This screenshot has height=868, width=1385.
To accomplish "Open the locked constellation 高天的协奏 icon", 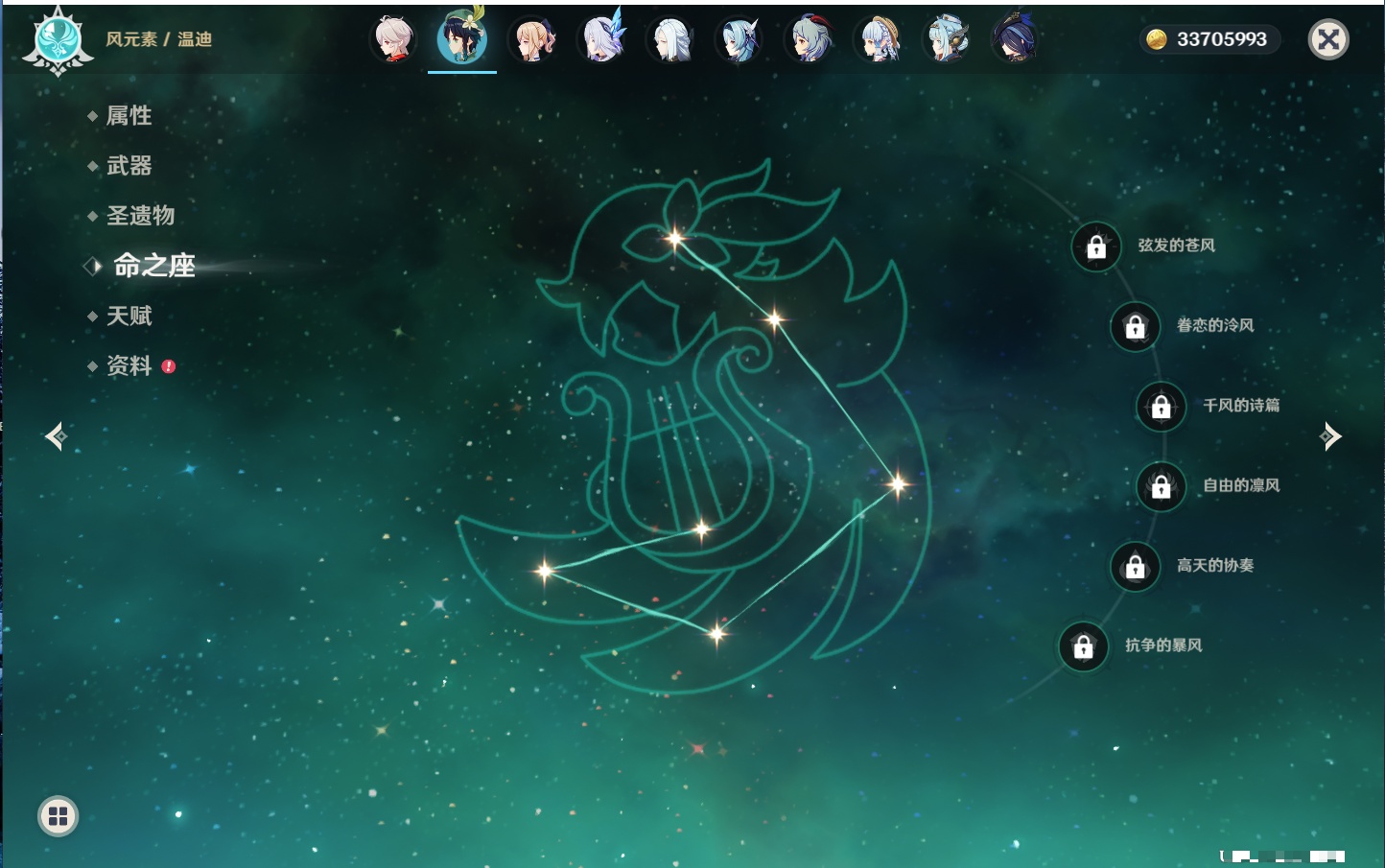I will [1135, 566].
